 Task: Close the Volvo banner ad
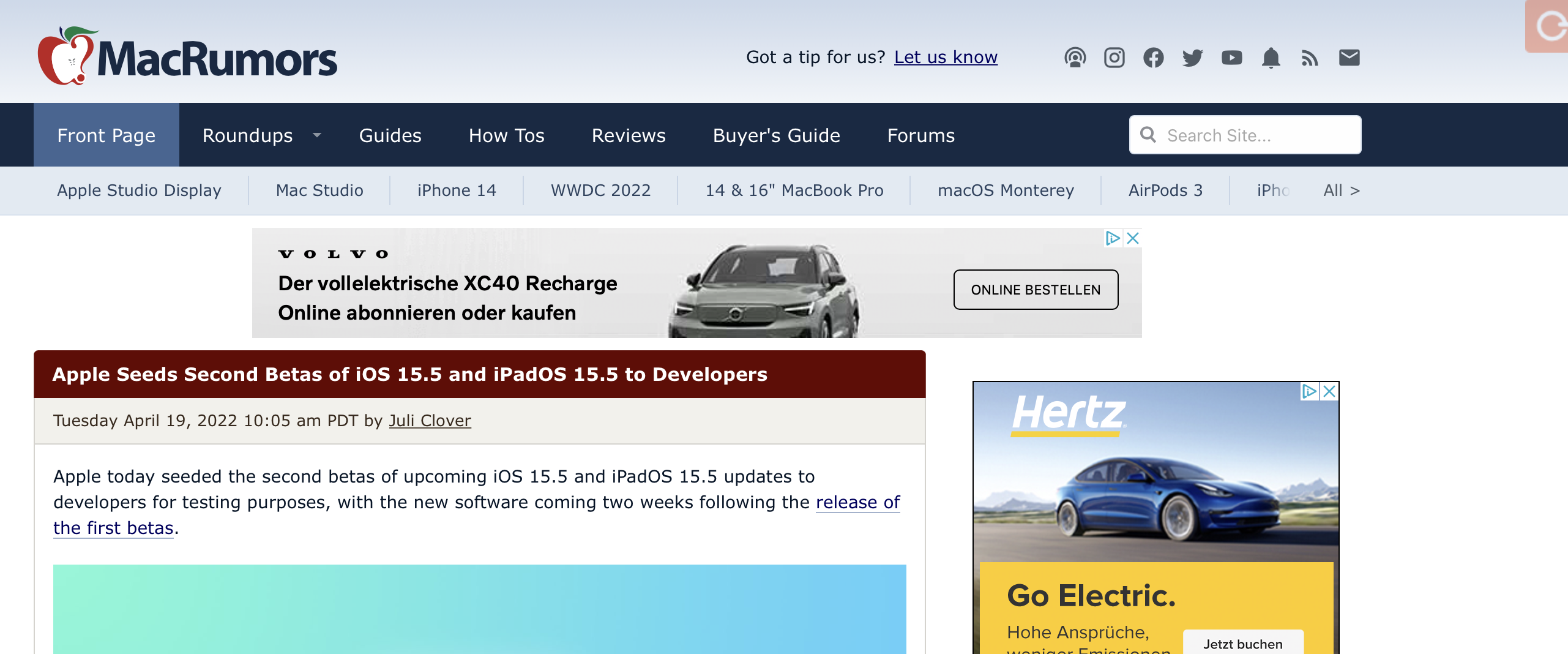(x=1133, y=238)
